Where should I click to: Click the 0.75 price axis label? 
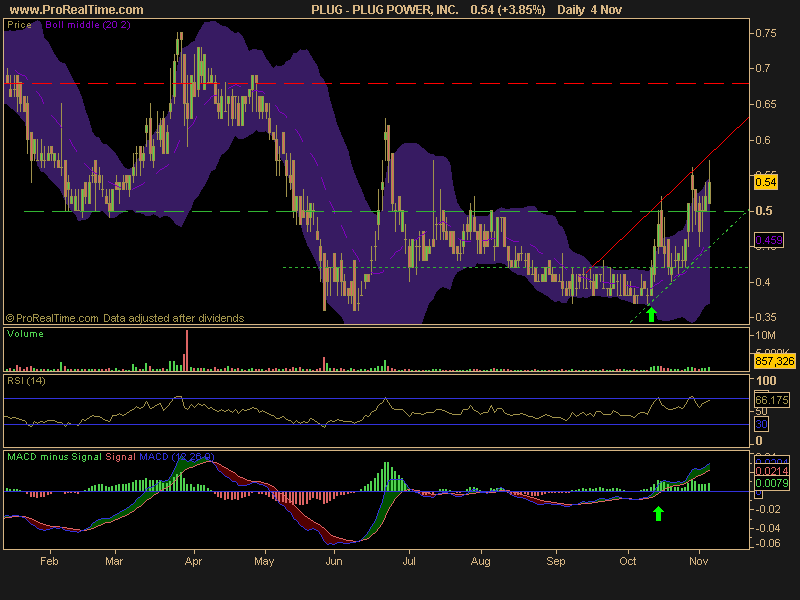click(765, 33)
